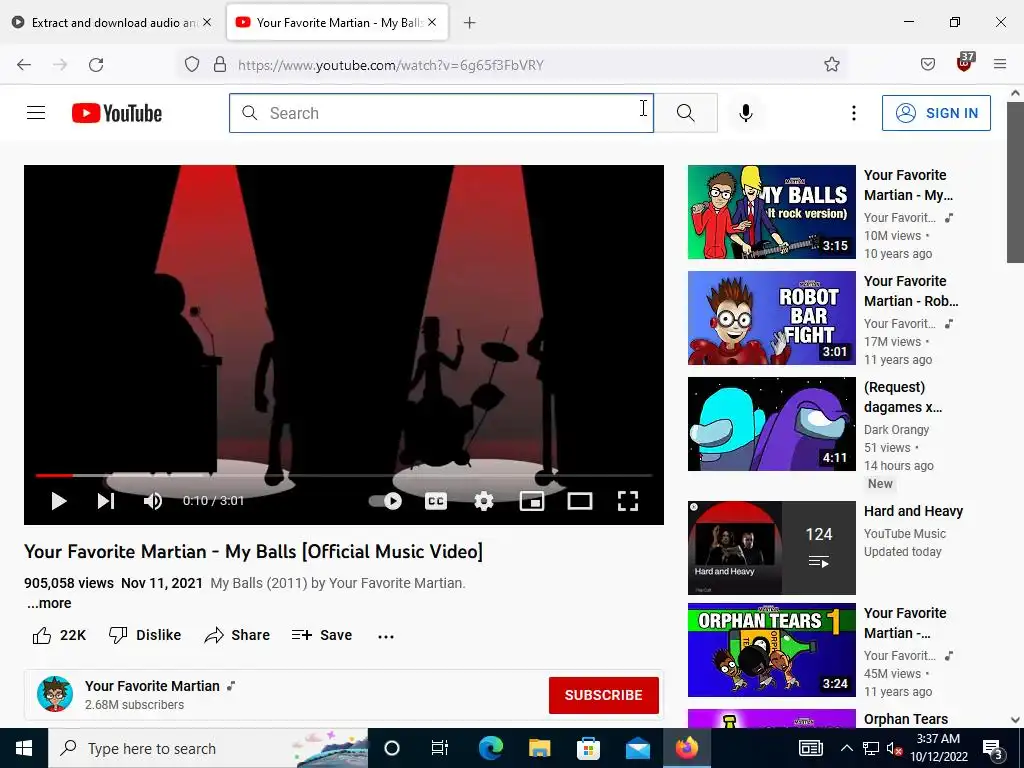Open YouTube settings three-dot menu
Image resolution: width=1024 pixels, height=768 pixels.
(x=854, y=113)
